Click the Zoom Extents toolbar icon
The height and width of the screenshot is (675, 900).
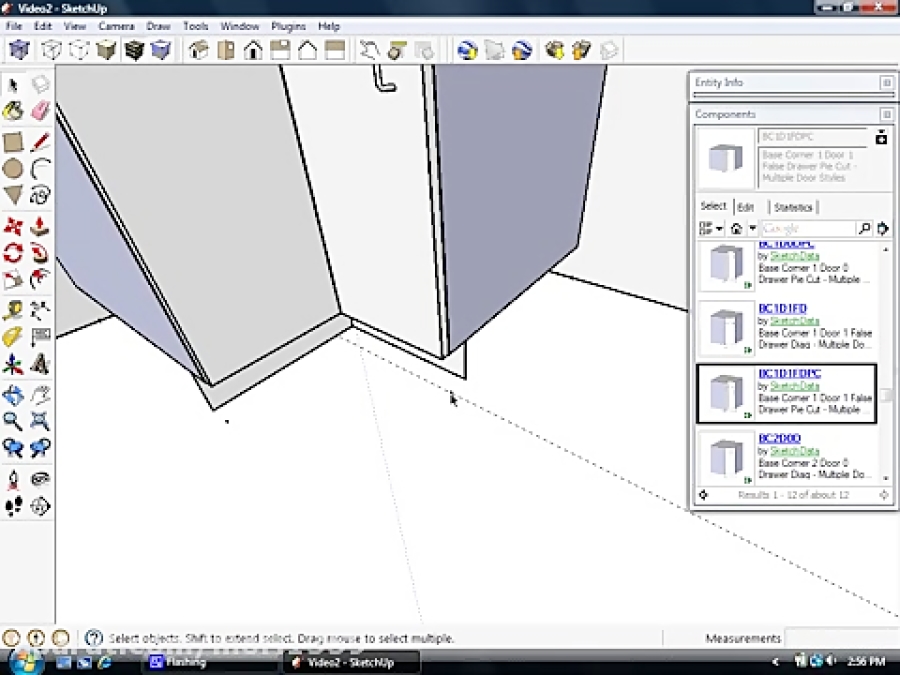pyautogui.click(x=41, y=423)
